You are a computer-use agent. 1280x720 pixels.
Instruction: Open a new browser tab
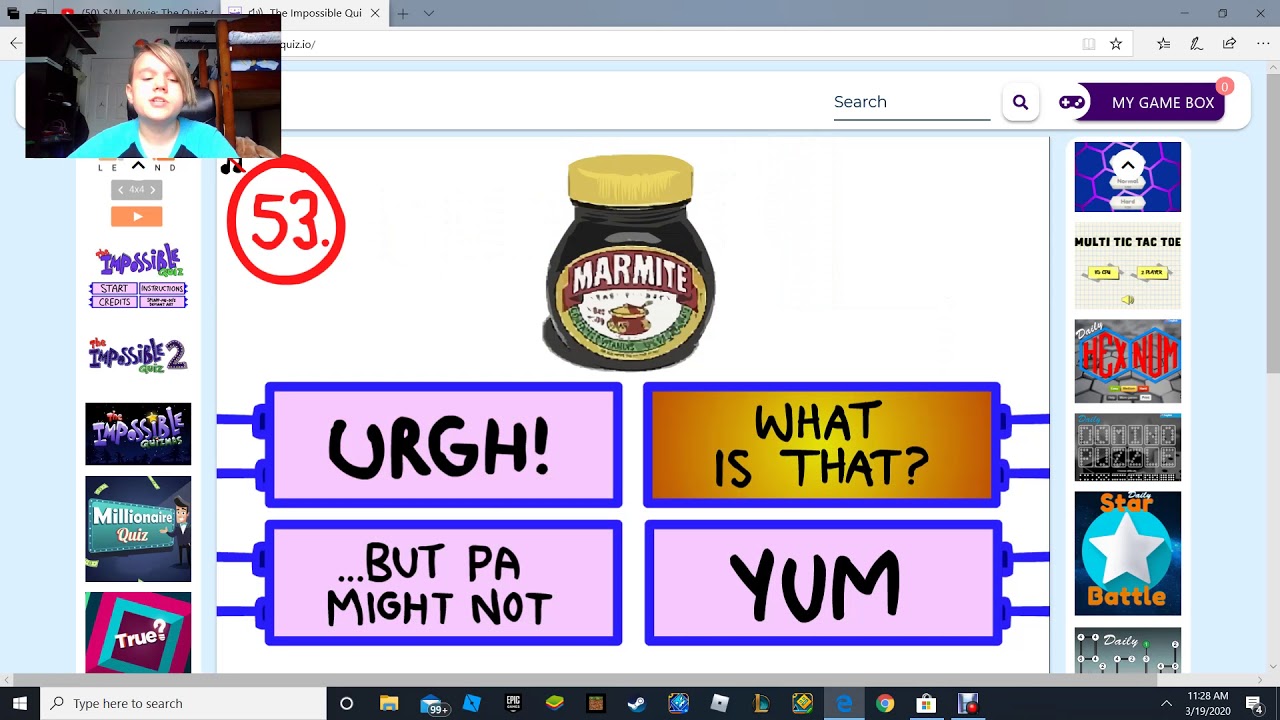coord(402,13)
